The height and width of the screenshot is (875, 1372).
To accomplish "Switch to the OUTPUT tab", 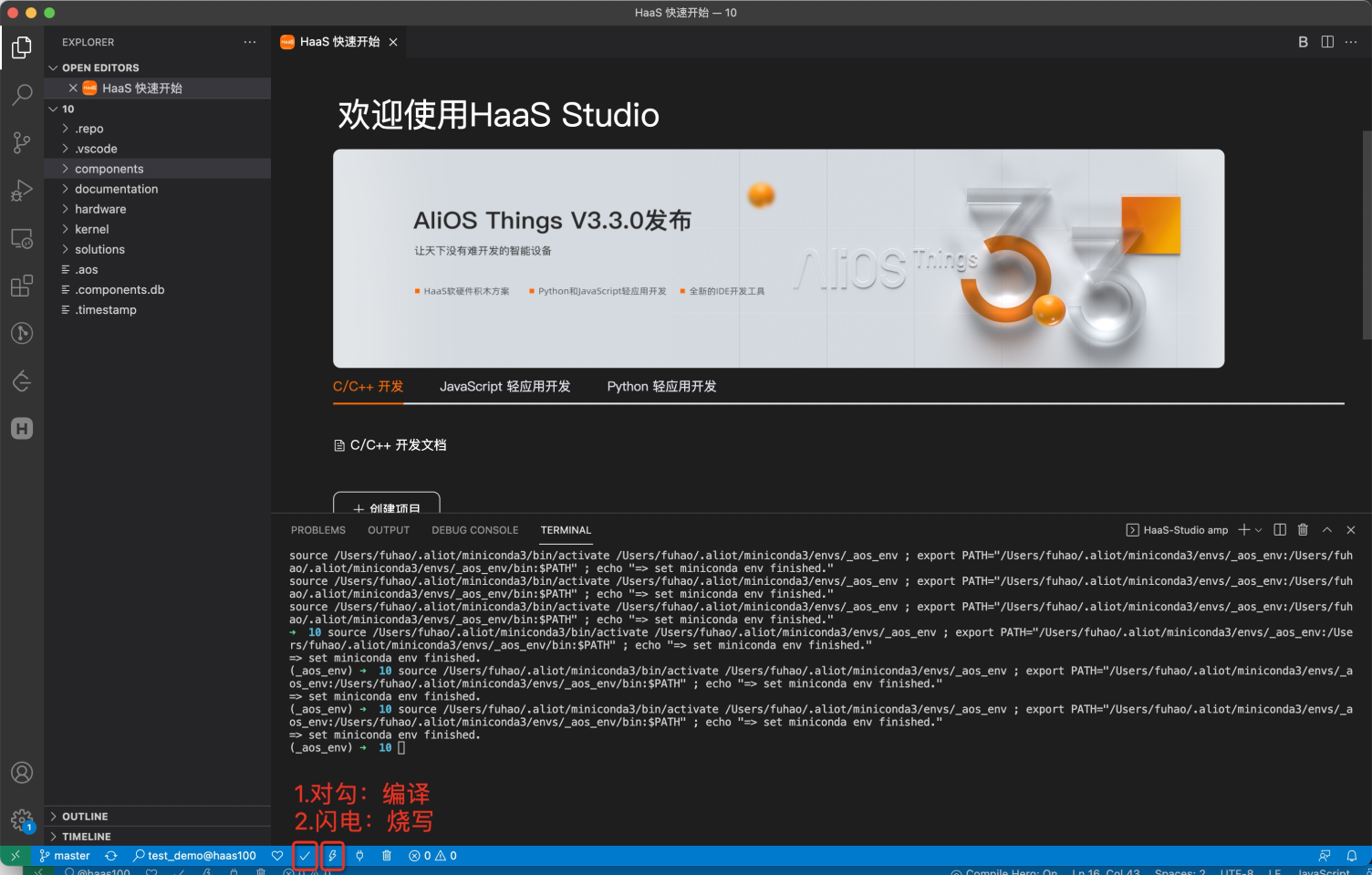I will 389,530.
